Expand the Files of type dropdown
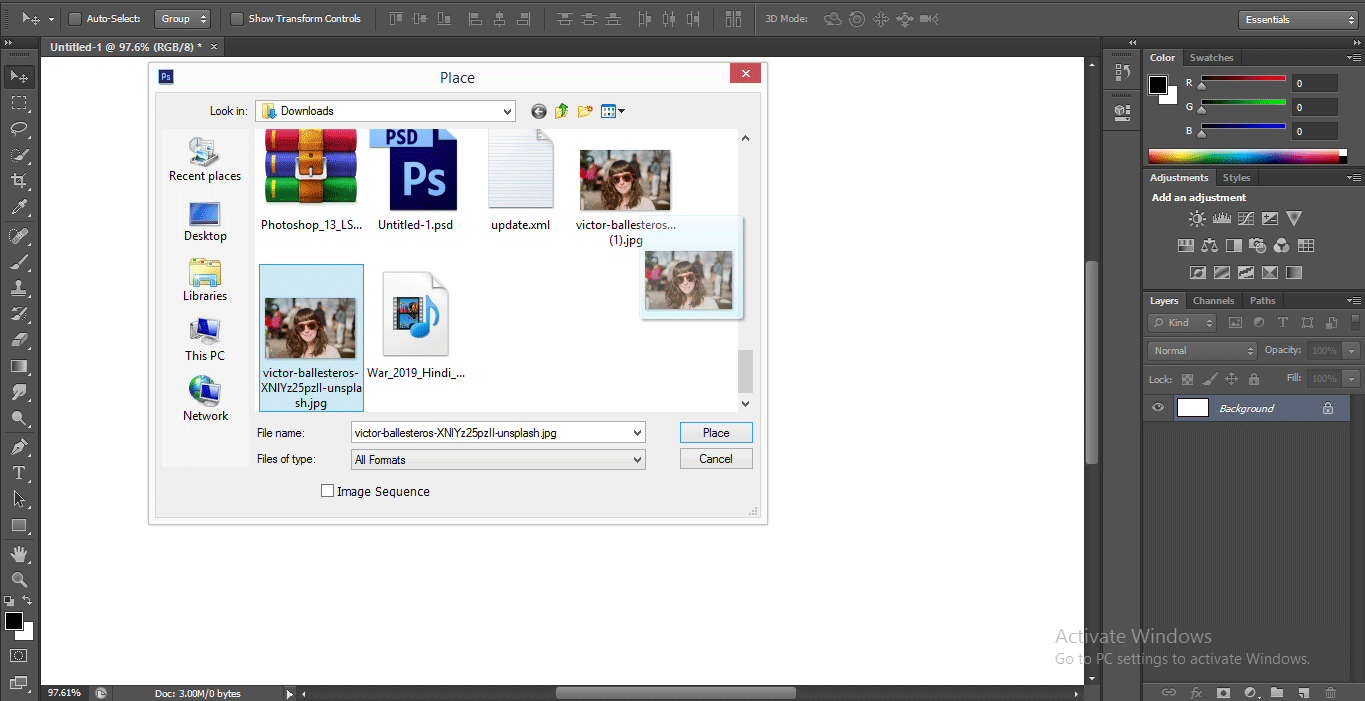 [498, 460]
